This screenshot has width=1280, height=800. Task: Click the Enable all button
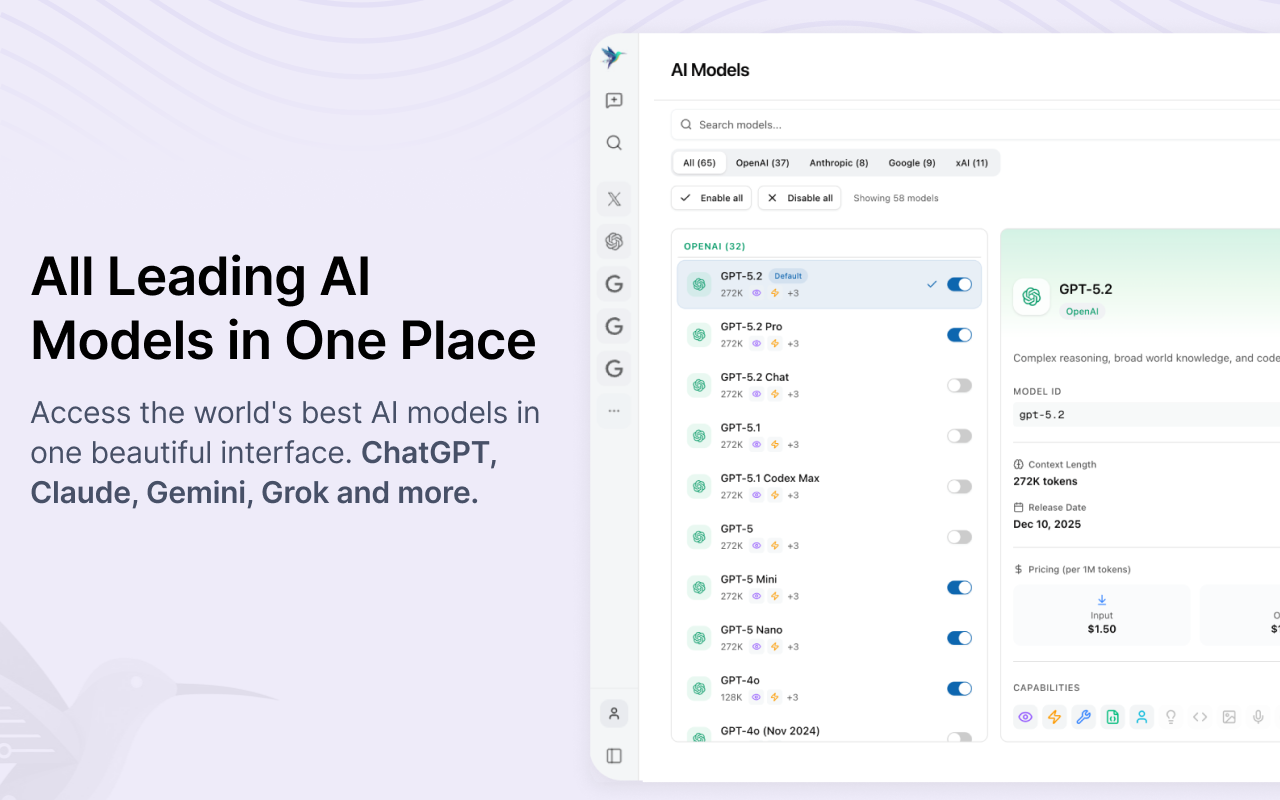[x=711, y=198]
